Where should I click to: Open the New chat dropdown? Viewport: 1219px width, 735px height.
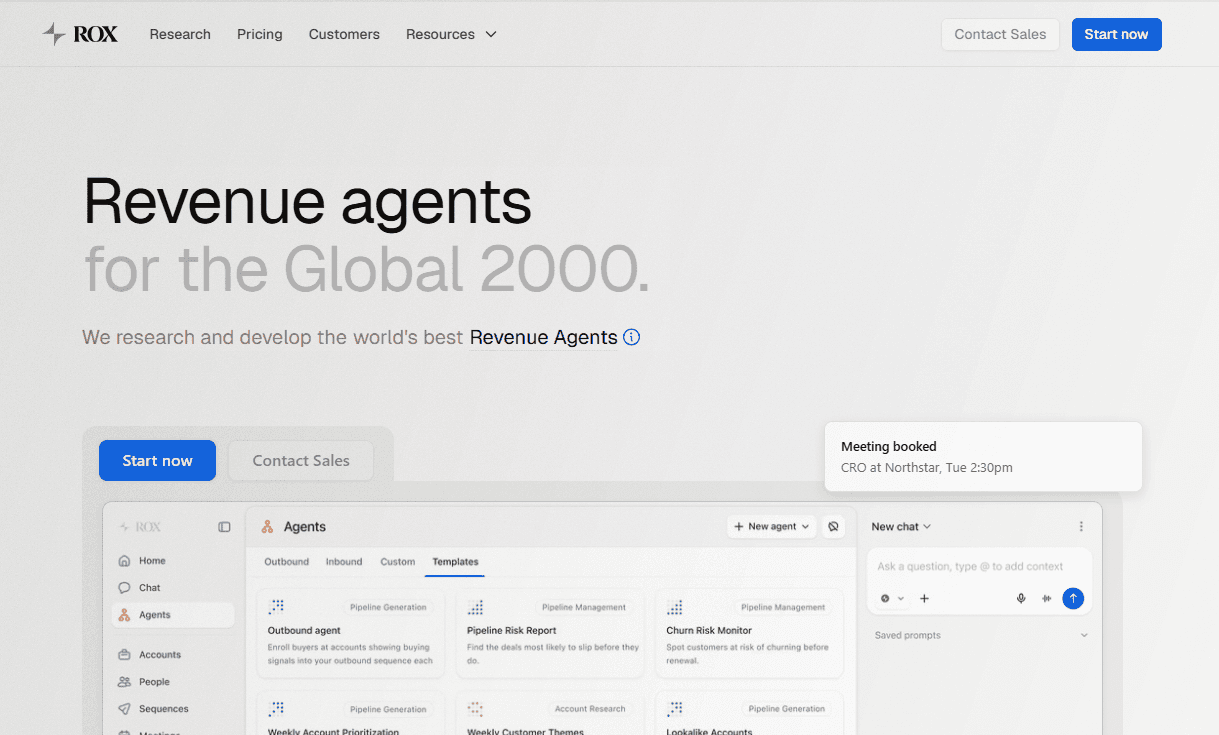901,527
